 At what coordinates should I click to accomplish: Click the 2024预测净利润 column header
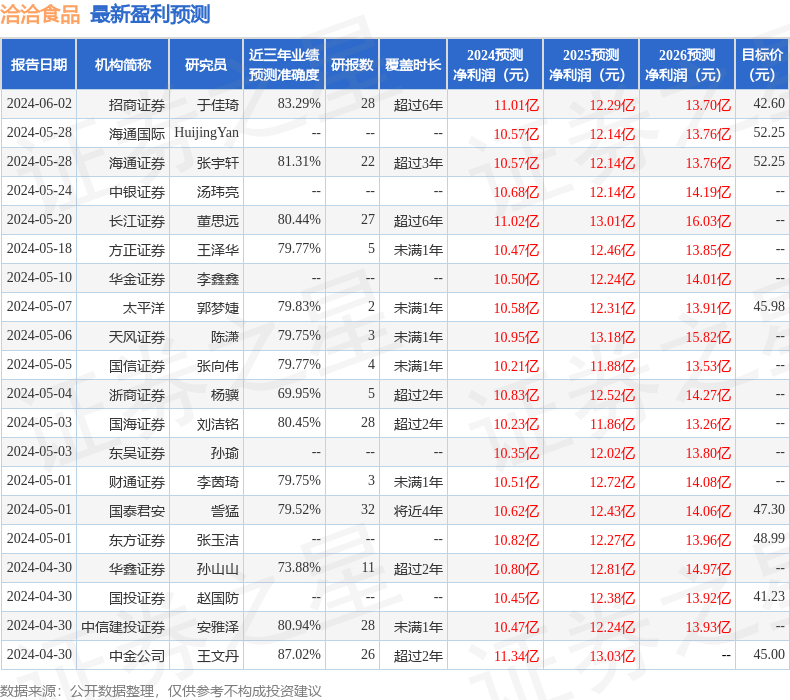[495, 65]
